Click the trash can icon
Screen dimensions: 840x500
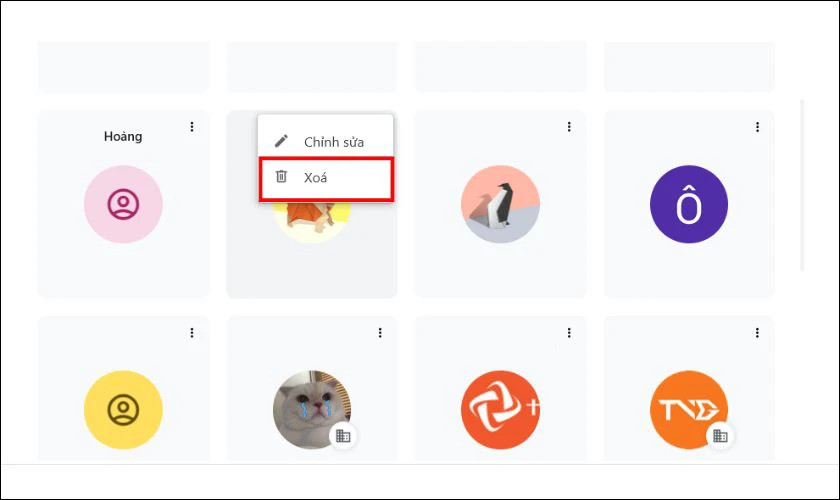(282, 177)
